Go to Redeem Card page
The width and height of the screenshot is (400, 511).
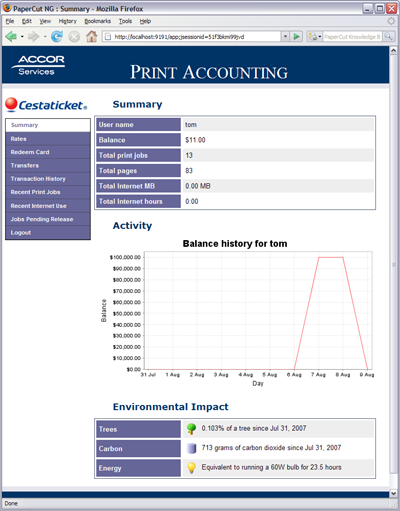point(48,152)
